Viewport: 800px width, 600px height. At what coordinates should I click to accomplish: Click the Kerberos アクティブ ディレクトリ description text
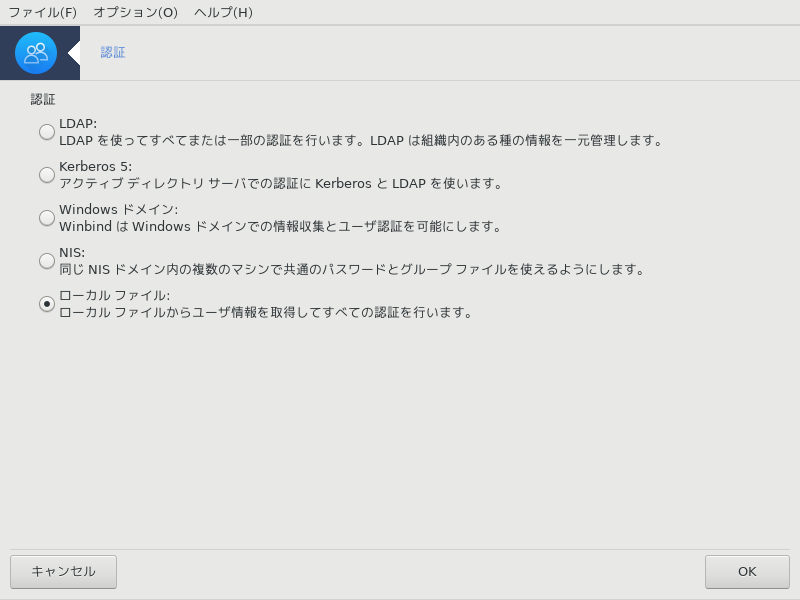click(x=281, y=183)
